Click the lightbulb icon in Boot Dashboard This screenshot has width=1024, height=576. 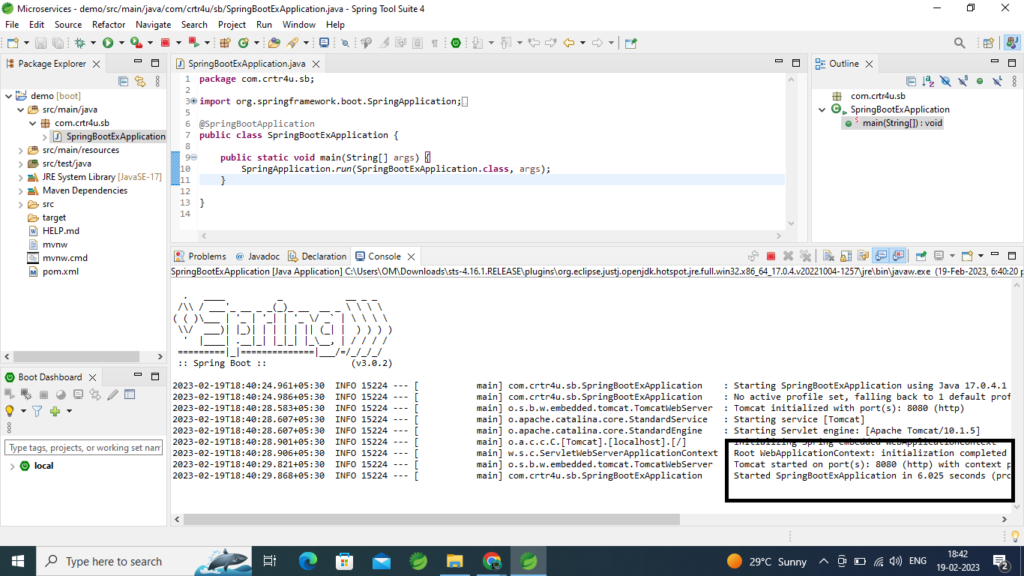pyautogui.click(x=10, y=411)
